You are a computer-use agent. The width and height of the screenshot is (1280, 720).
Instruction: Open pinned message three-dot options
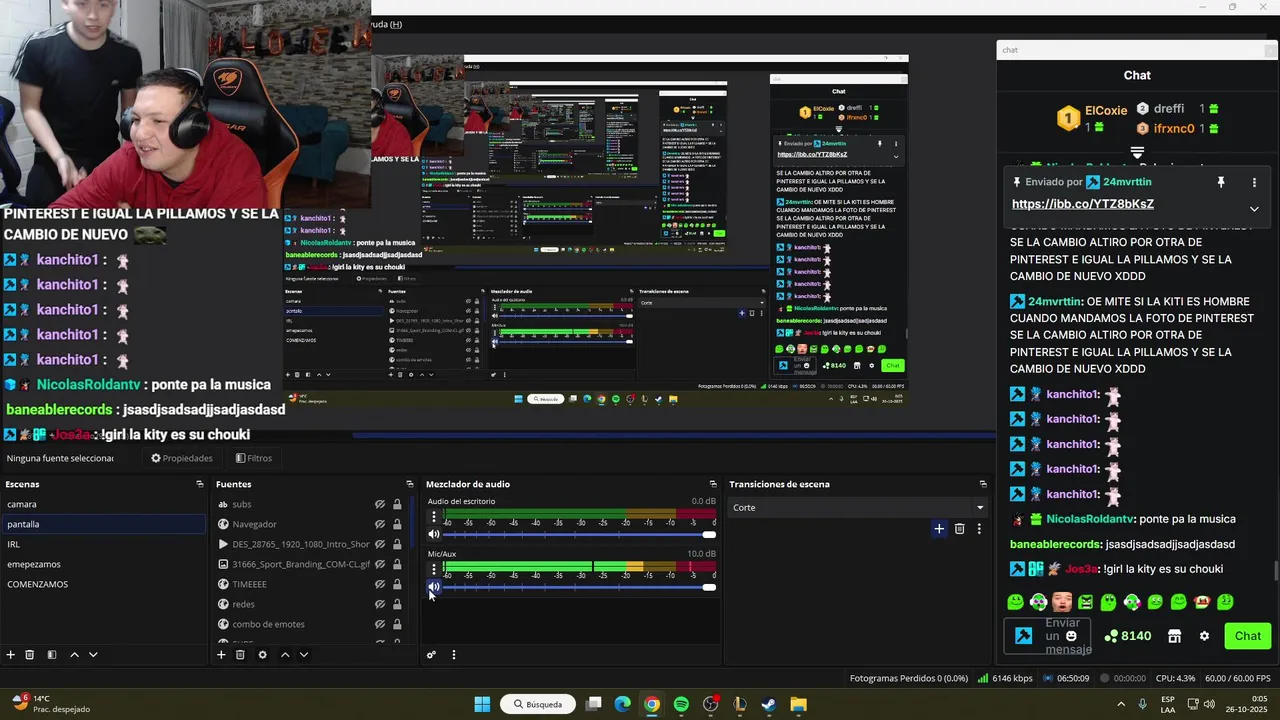pyautogui.click(x=1254, y=183)
